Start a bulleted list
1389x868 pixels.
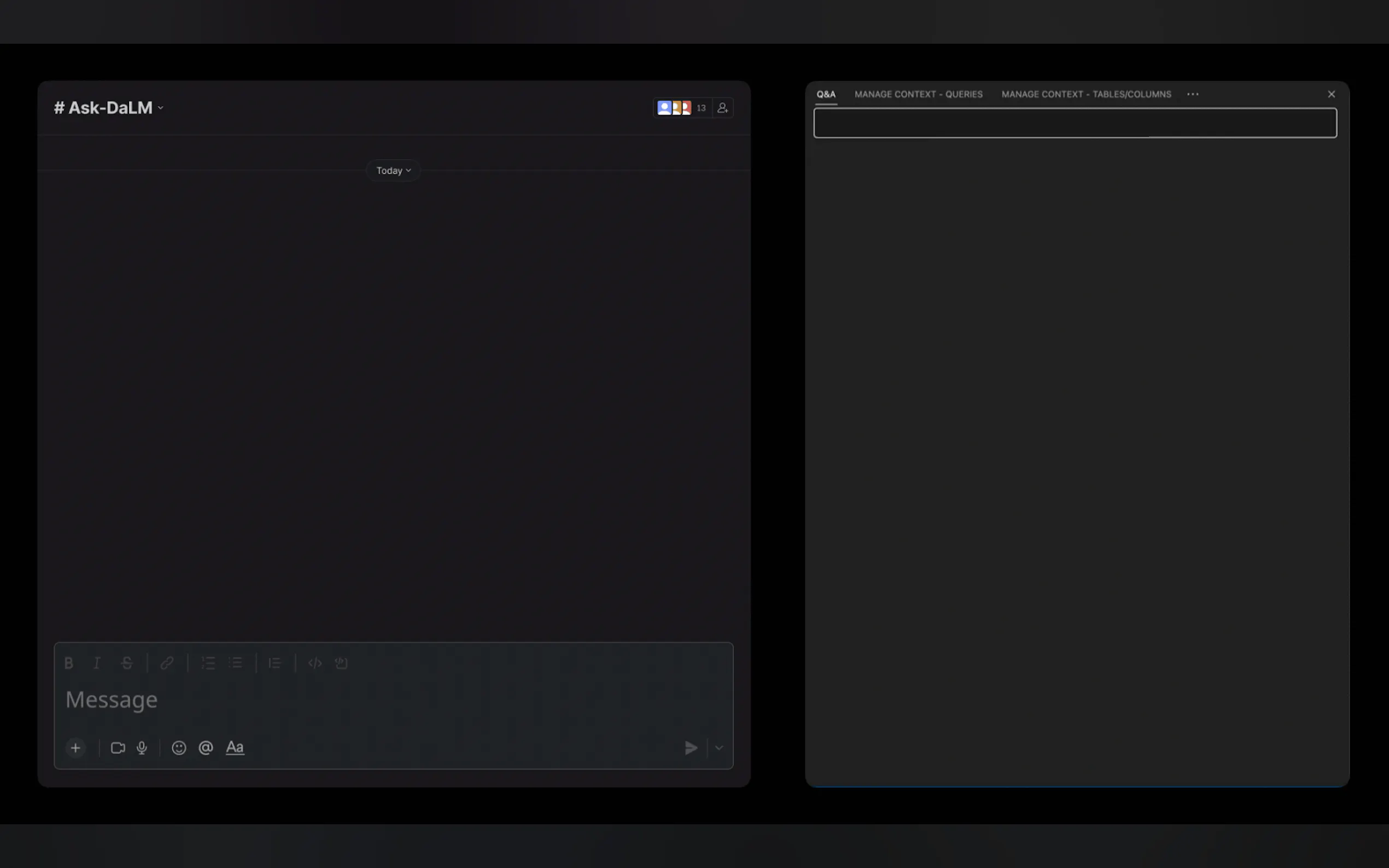coord(236,663)
